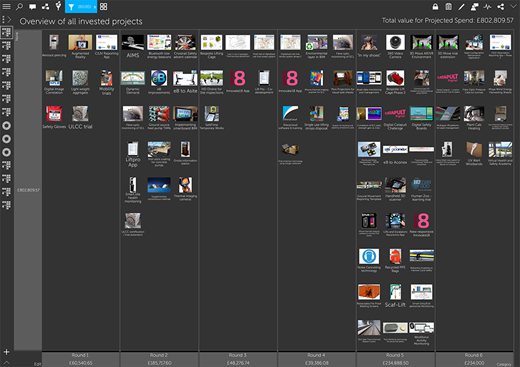The height and width of the screenshot is (367, 520).
Task: Open the presenter users icon
Action: coord(475,6)
